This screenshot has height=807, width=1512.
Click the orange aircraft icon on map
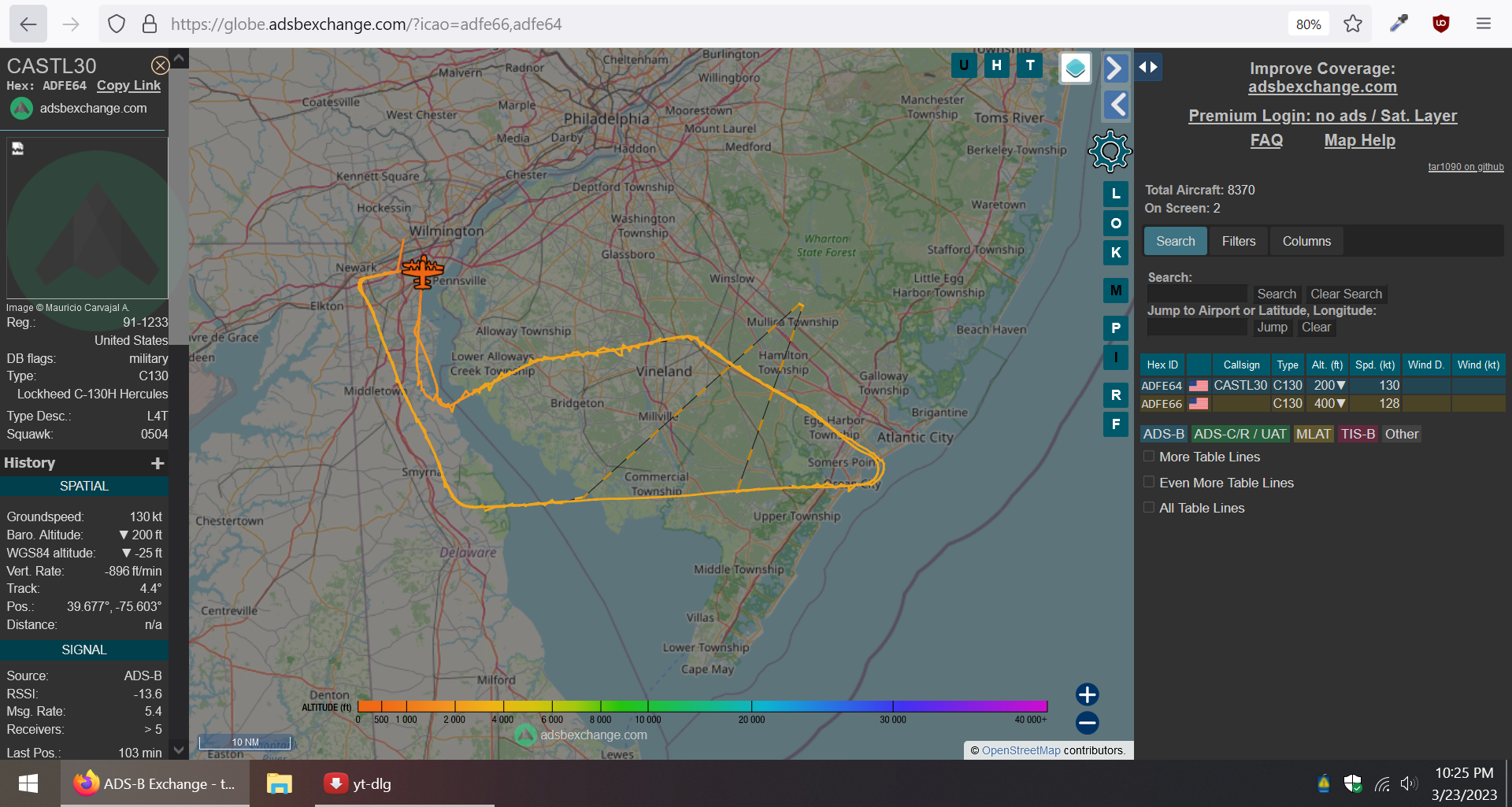click(x=423, y=272)
